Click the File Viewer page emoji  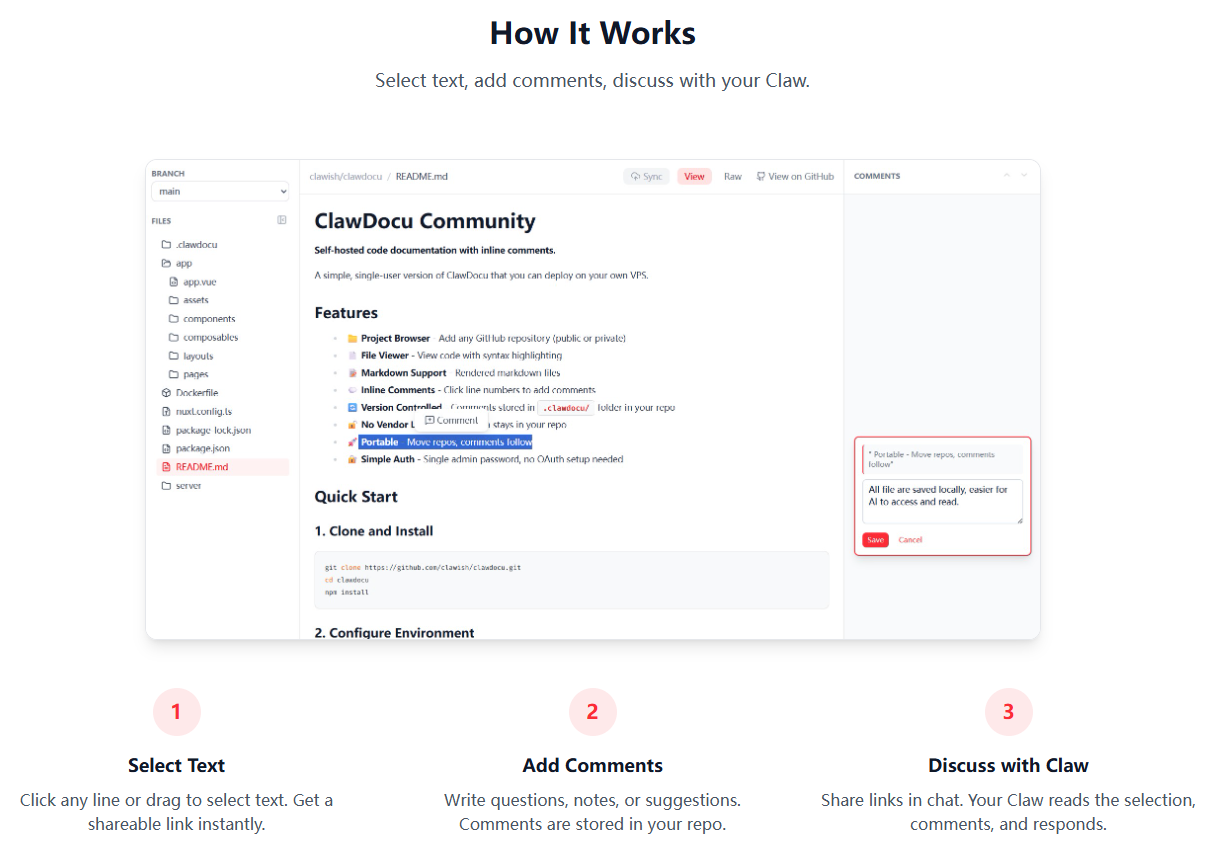tap(352, 356)
